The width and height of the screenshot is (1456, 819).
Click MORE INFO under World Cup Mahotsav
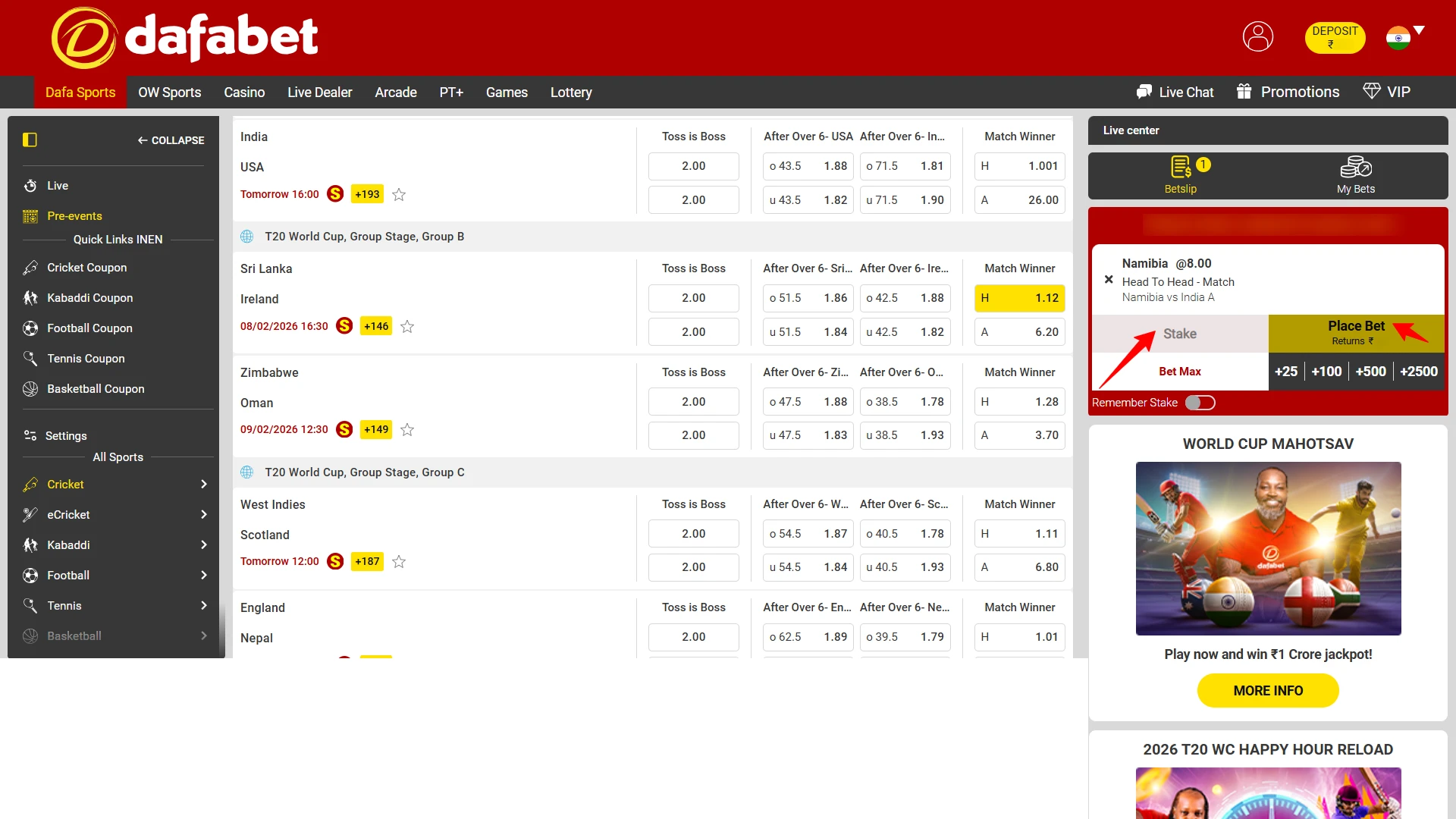[x=1268, y=690]
